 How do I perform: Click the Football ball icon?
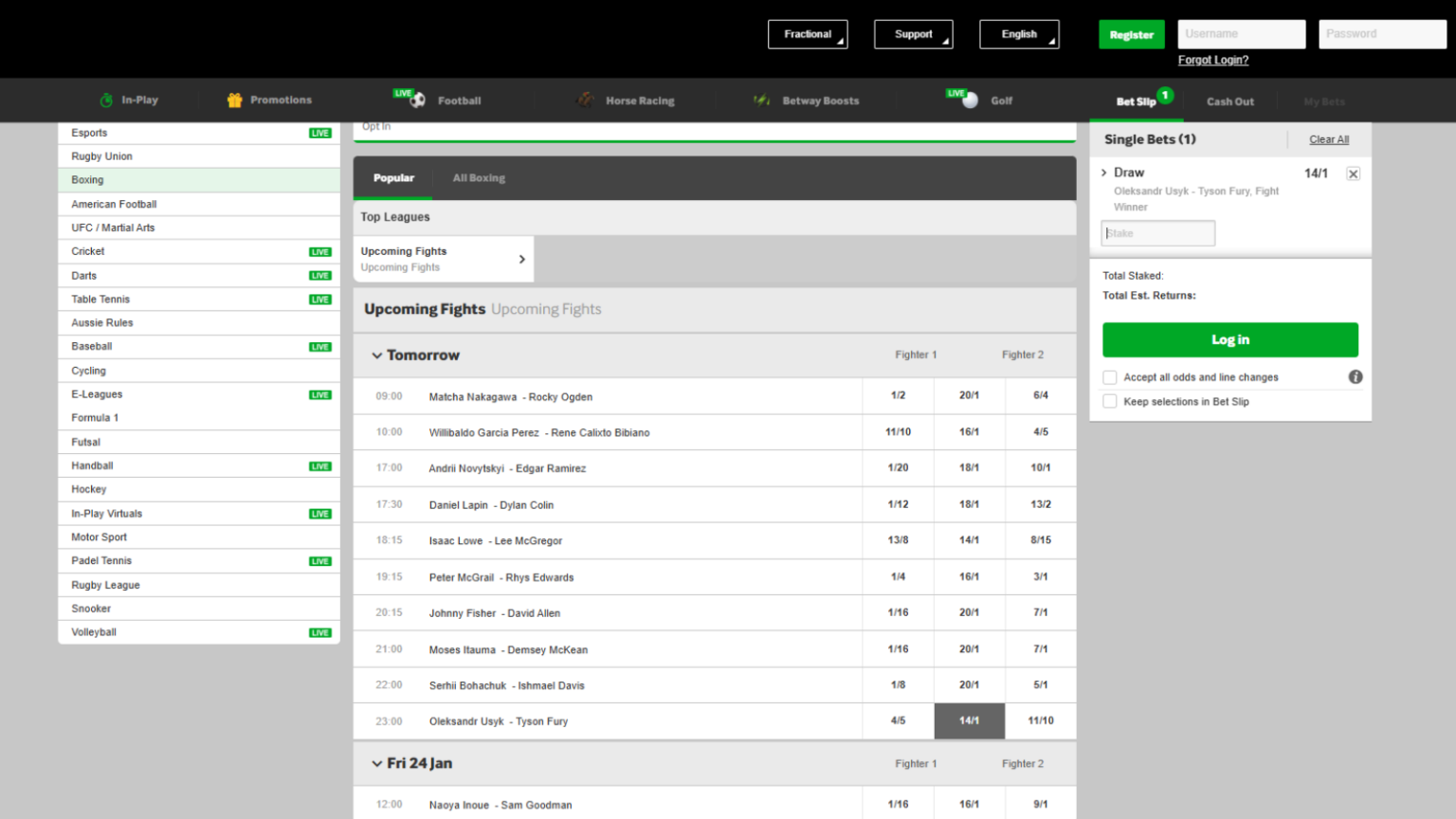pos(417,100)
